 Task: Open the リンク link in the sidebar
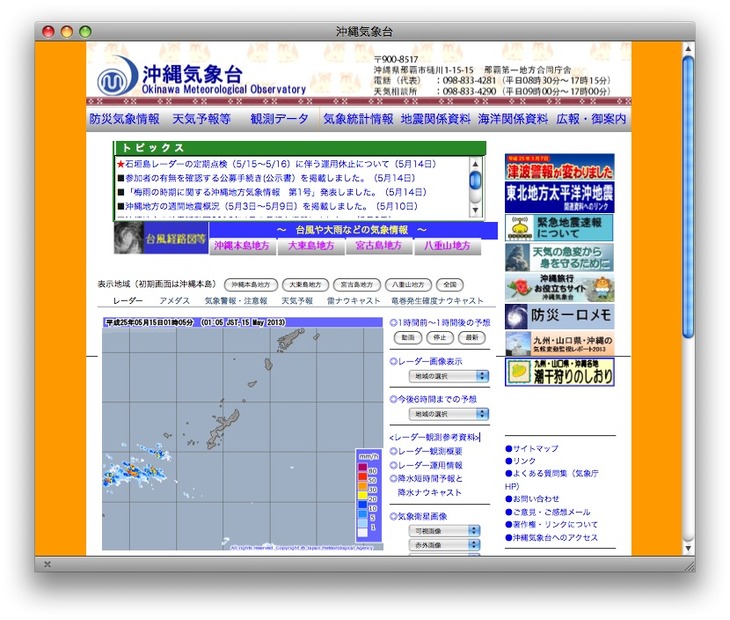click(x=520, y=461)
